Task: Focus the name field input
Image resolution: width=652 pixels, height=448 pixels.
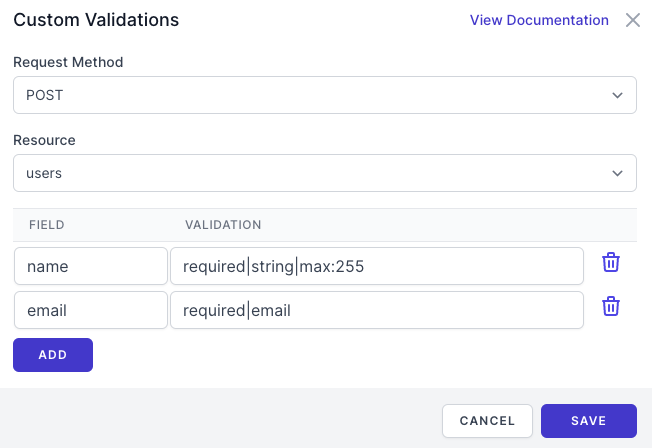Action: tap(91, 266)
